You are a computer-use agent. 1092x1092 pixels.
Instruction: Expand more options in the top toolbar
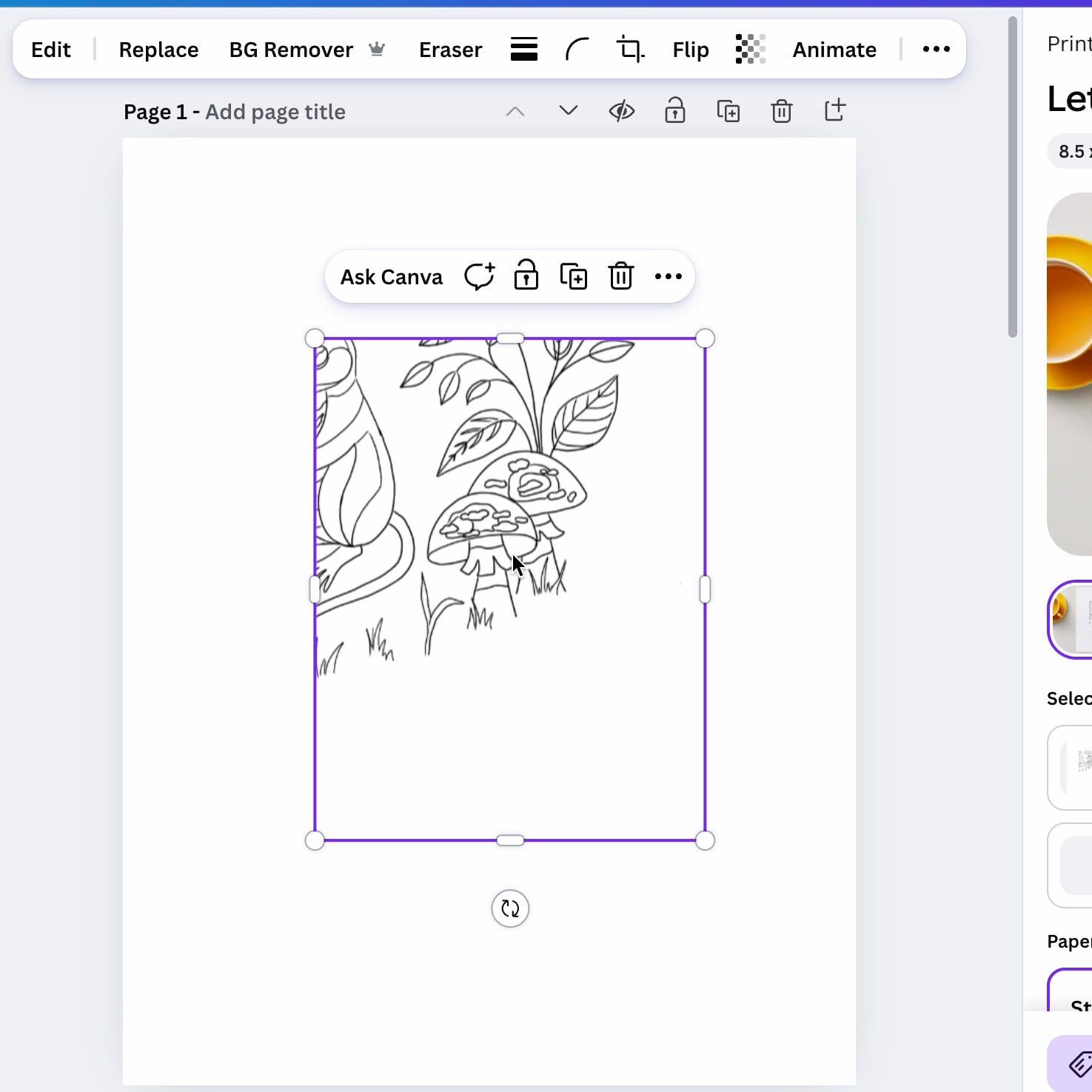[x=937, y=50]
